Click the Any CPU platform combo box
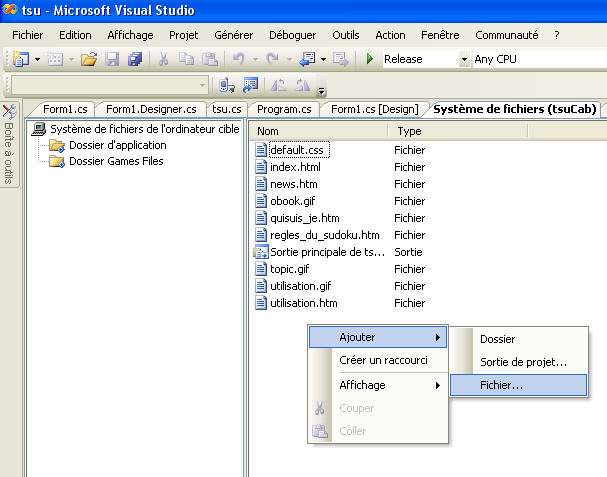This screenshot has width=607, height=477. pyautogui.click(x=540, y=59)
